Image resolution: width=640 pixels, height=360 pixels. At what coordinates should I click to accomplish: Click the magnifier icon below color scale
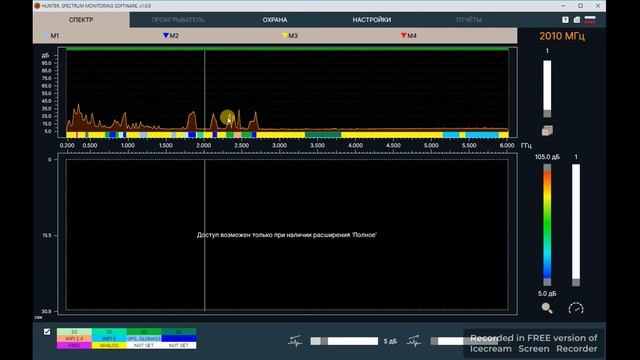click(547, 308)
